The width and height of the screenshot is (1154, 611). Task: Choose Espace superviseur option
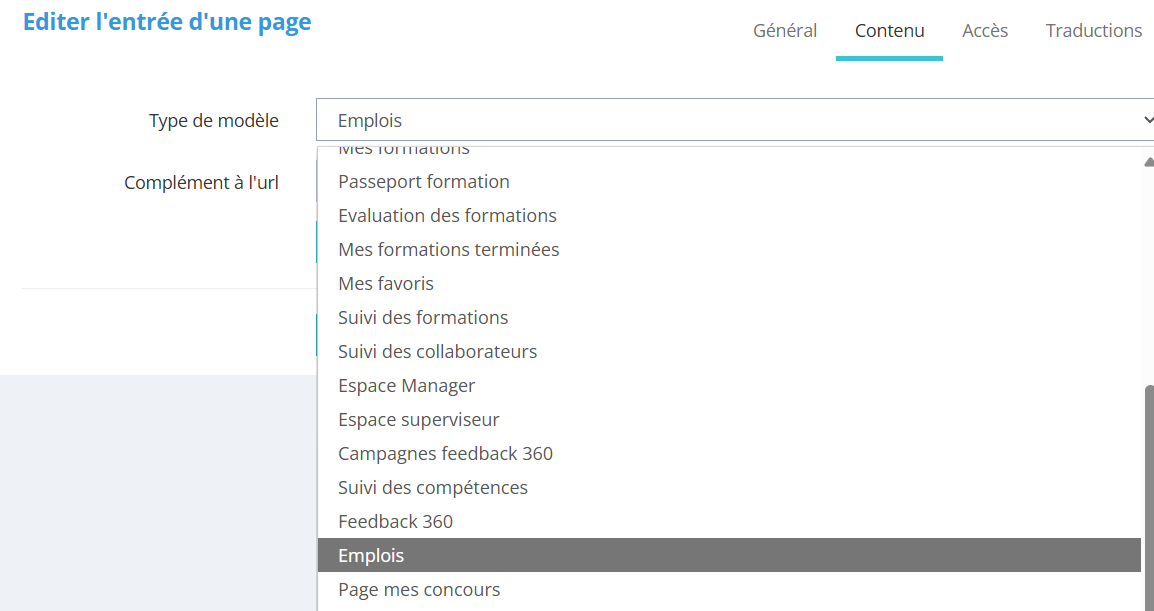(x=418, y=420)
